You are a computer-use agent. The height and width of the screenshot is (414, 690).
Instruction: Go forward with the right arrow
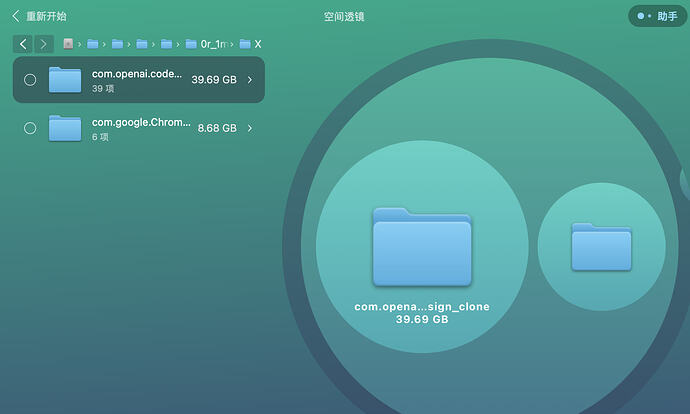(x=44, y=44)
